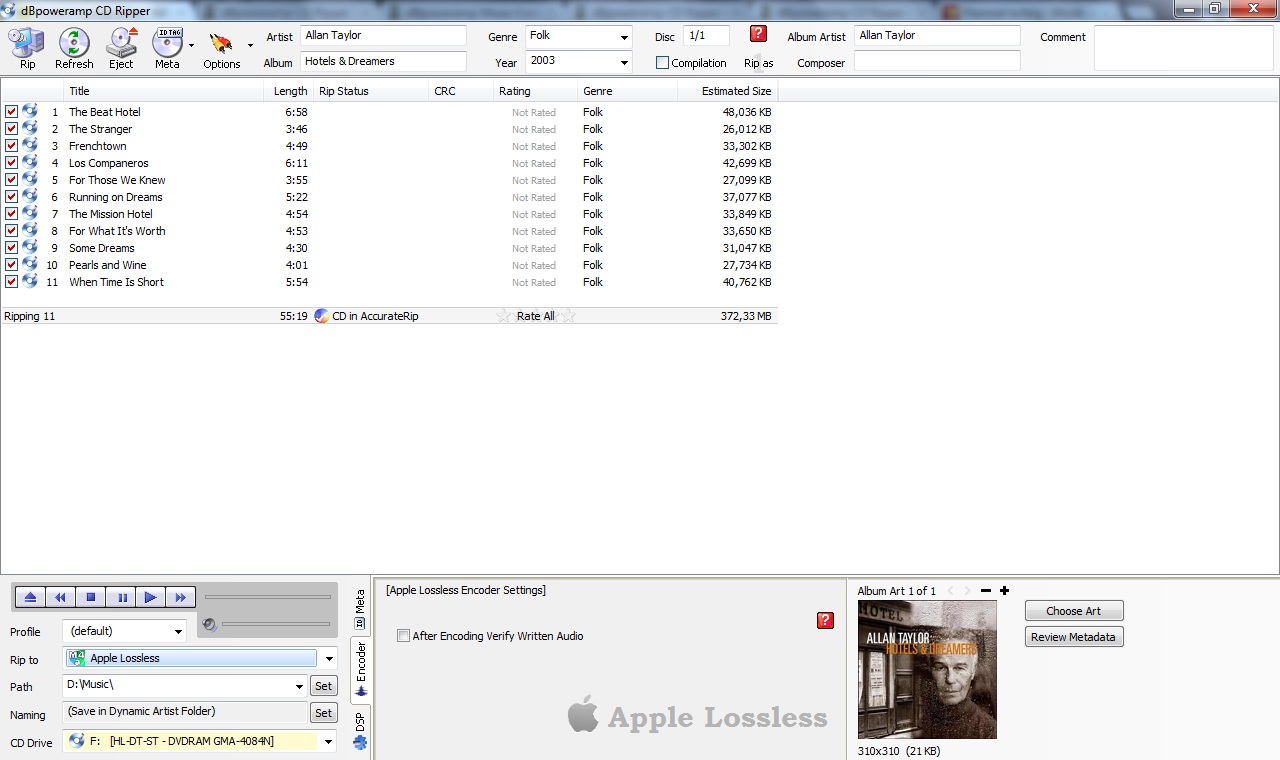Click the Choose Art button
Screen dimensions: 1280x760
click(x=1073, y=611)
